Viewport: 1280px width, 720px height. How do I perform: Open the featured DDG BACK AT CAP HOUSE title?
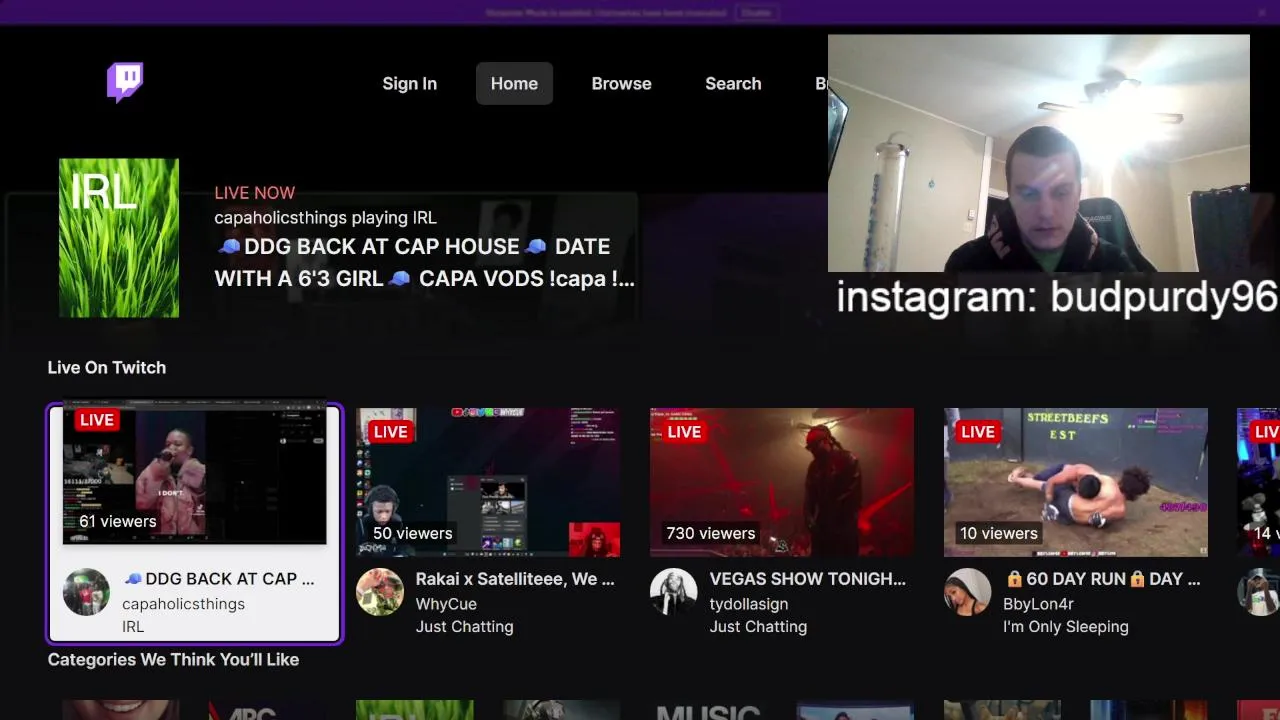coord(425,263)
